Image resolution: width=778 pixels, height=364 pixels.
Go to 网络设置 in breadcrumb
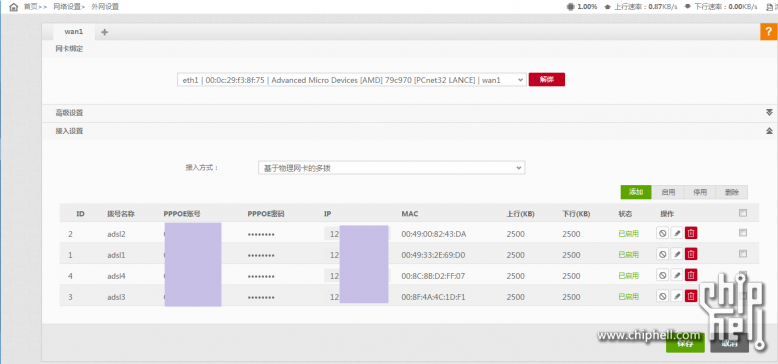tap(66, 7)
